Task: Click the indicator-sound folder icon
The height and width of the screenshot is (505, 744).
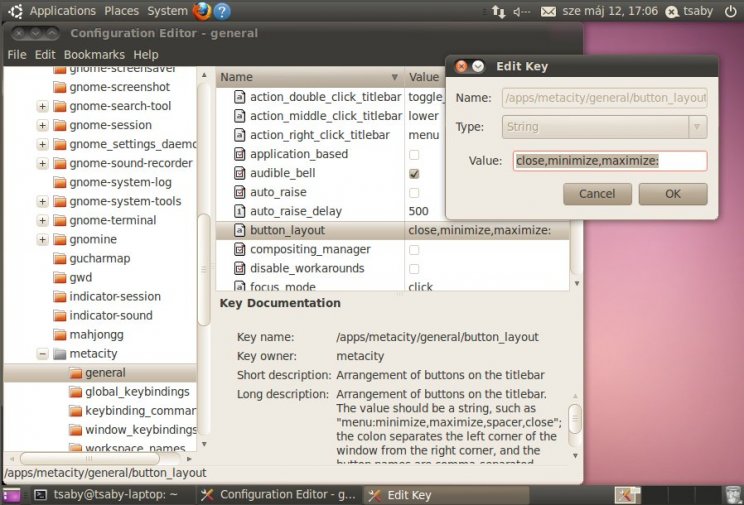Action: click(60, 316)
